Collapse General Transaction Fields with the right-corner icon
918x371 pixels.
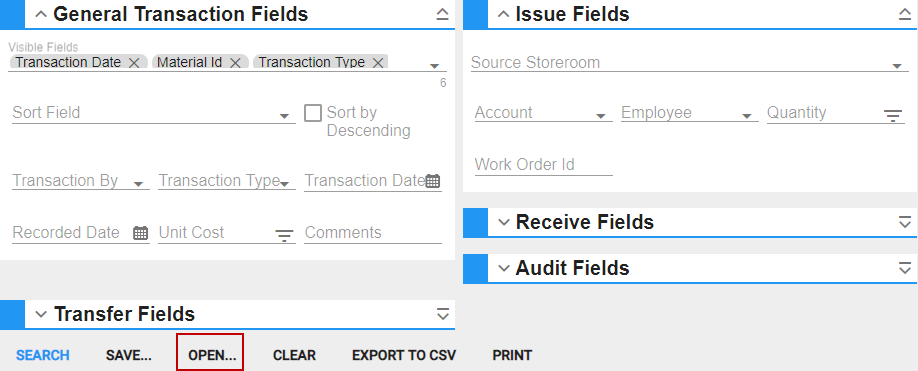pyautogui.click(x=443, y=14)
